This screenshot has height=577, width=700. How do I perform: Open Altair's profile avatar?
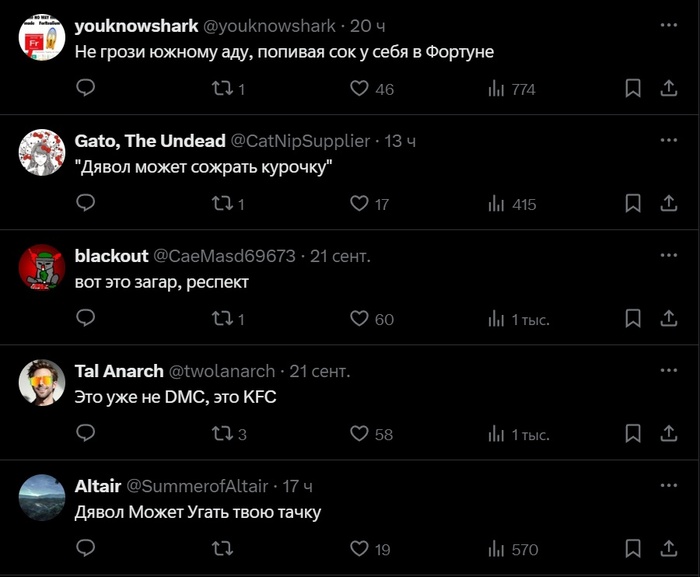pos(42,498)
